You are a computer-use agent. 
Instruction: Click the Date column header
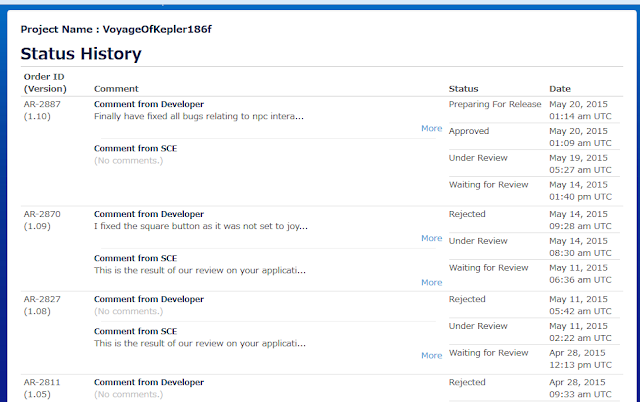click(x=560, y=89)
